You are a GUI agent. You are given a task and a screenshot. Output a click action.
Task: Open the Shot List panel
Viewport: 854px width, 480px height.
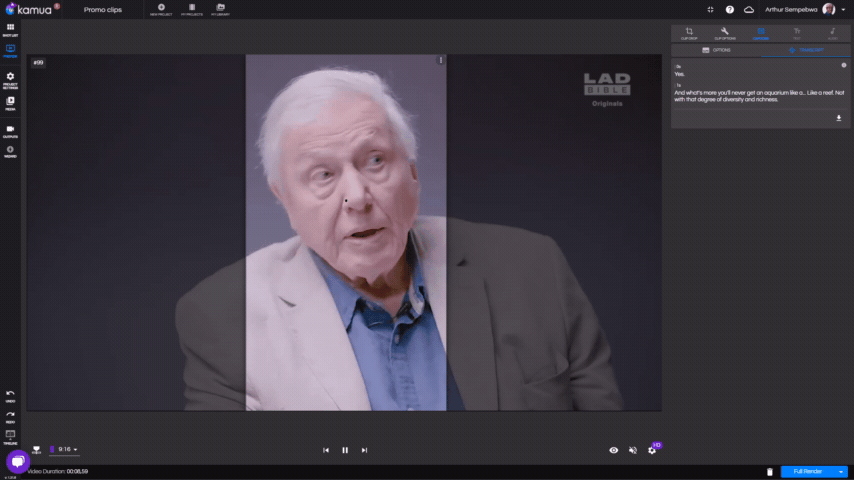pos(10,29)
